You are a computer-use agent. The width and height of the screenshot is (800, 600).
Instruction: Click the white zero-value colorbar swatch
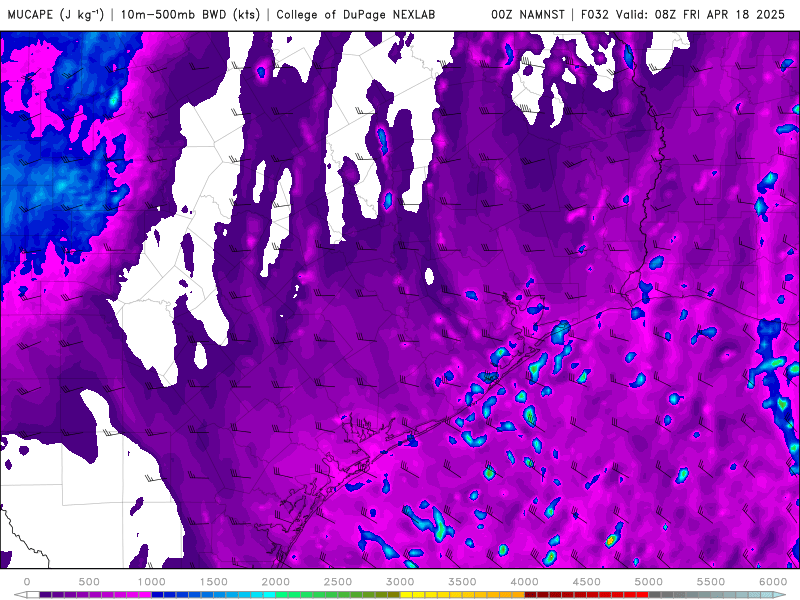point(33,595)
